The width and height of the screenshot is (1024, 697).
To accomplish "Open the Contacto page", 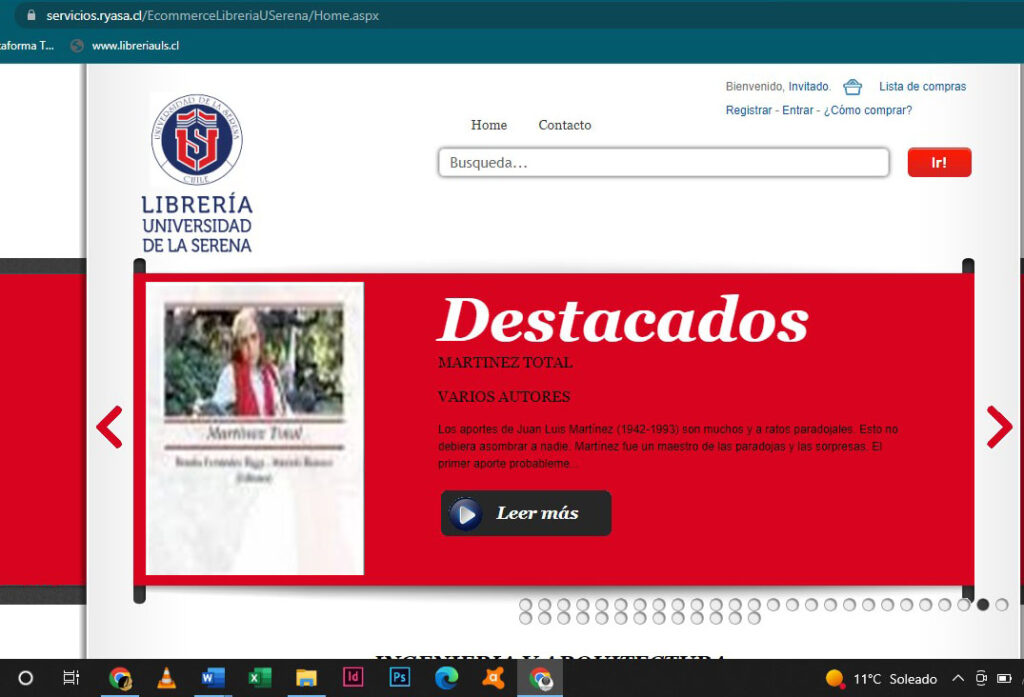I will [x=564, y=125].
